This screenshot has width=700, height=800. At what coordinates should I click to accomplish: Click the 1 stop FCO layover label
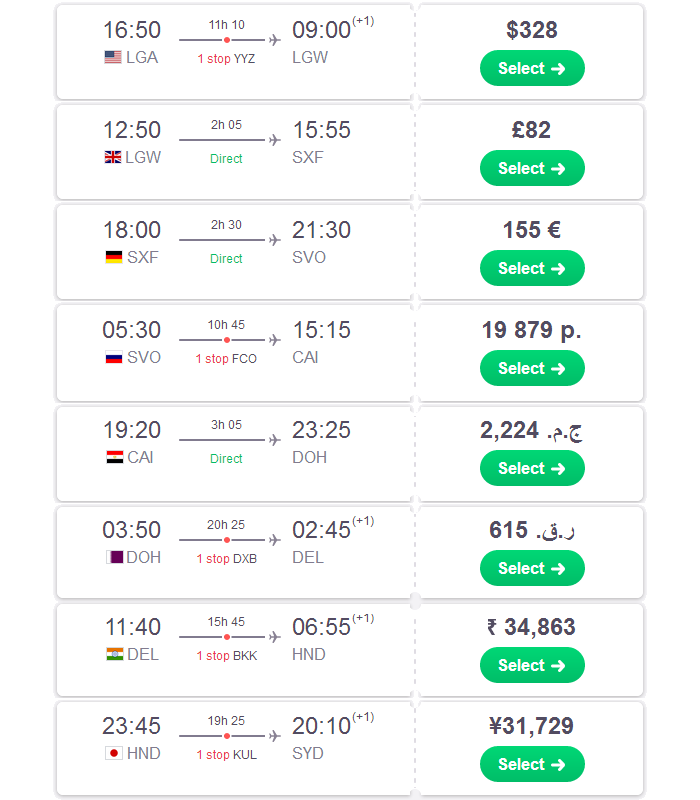(x=226, y=359)
